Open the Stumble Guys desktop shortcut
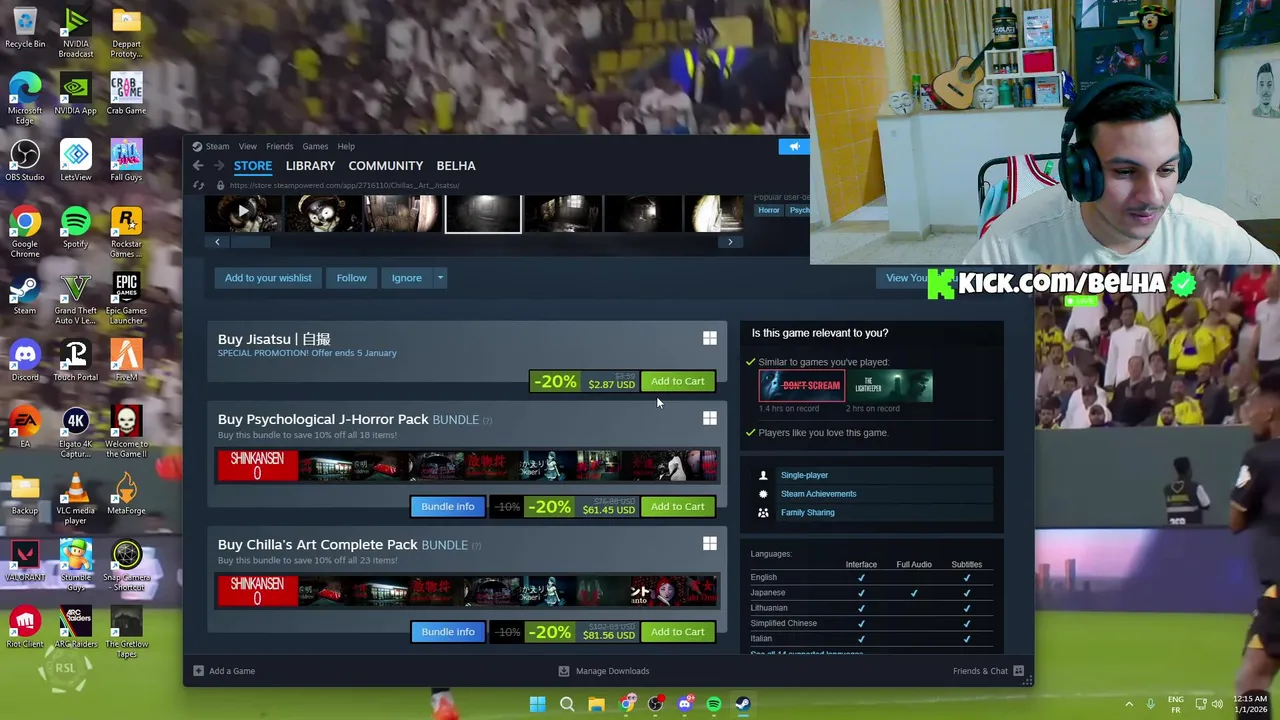 [76, 566]
